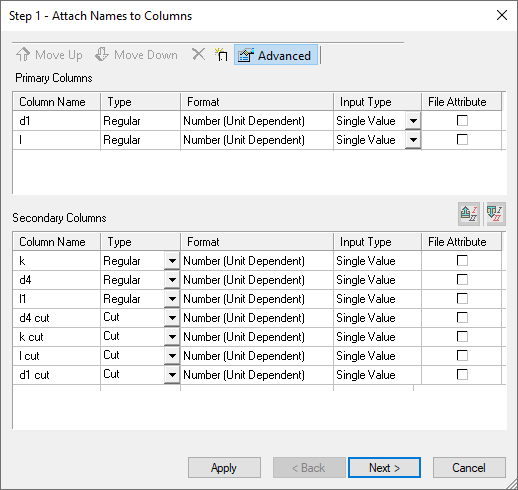518x490 pixels.
Task: Open the Input Type dropdown for d1
Action: pos(413,121)
